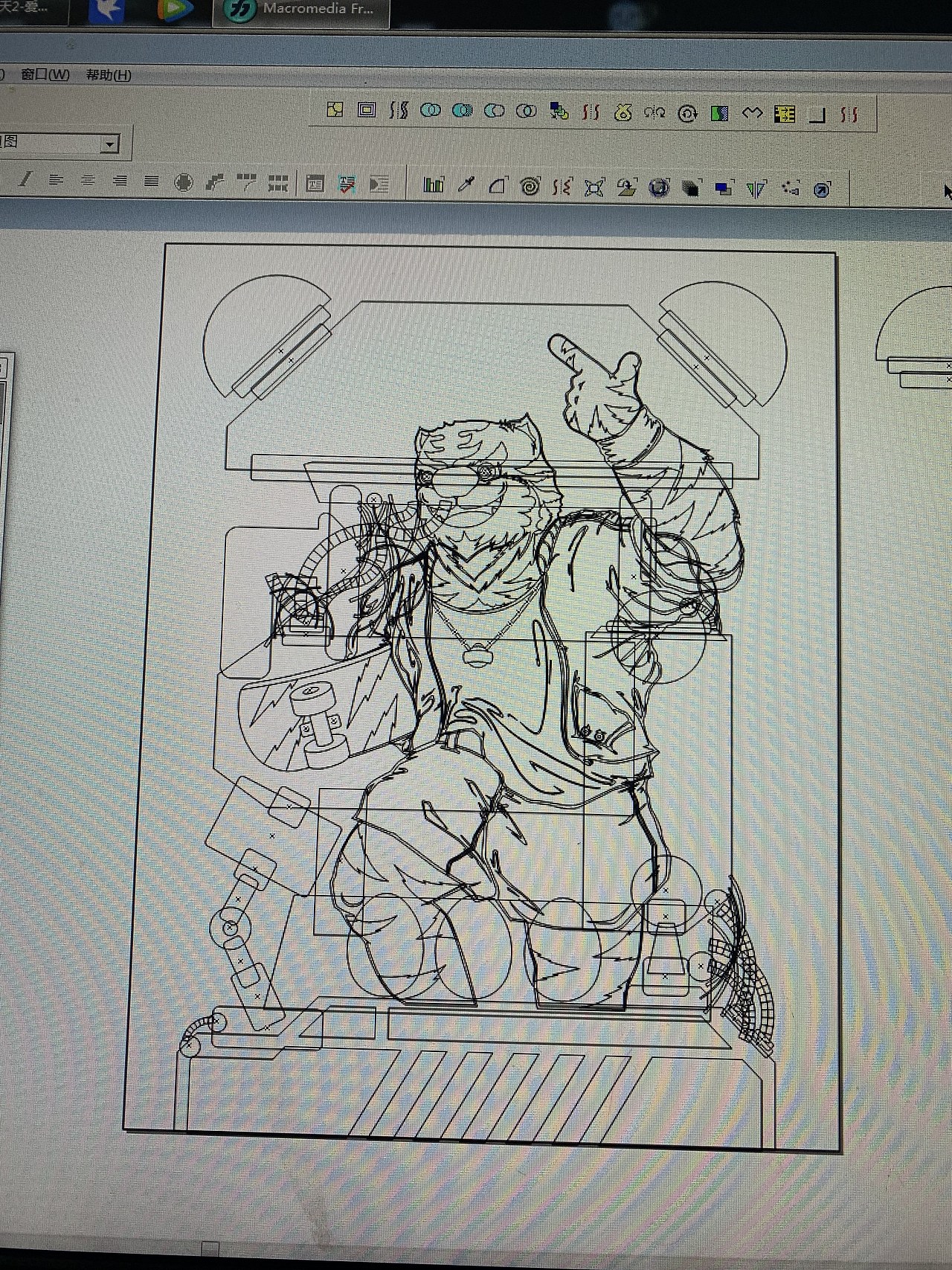This screenshot has width=952, height=1270.
Task: Expand the view mode dropdown arrow
Action: [x=110, y=144]
